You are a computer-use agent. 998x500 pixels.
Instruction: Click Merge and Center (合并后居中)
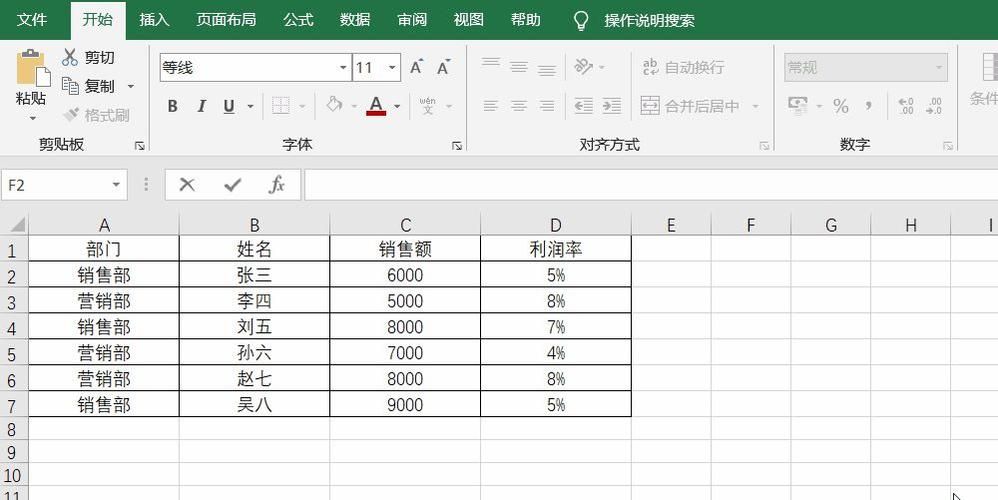click(690, 106)
